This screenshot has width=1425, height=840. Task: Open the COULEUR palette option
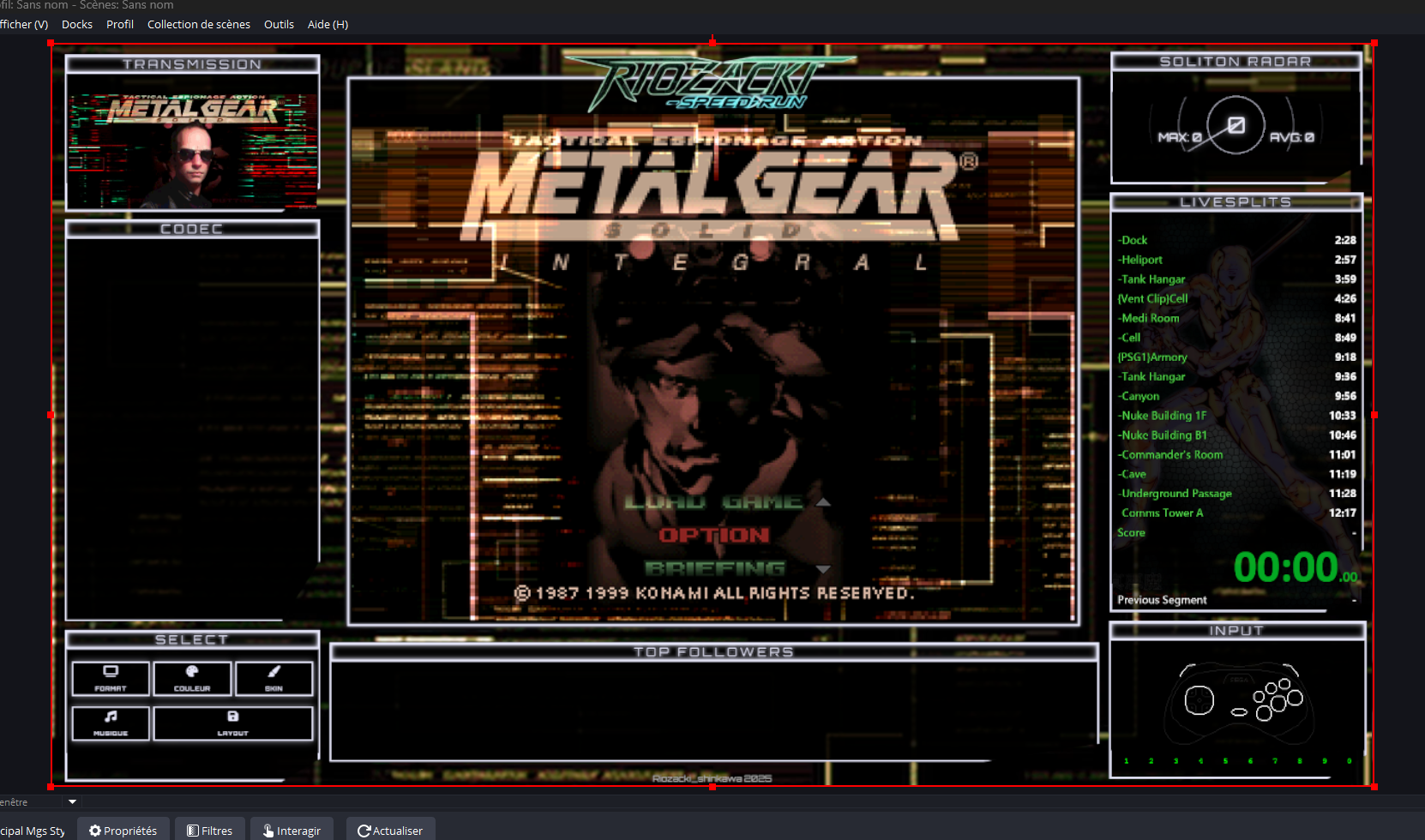192,678
